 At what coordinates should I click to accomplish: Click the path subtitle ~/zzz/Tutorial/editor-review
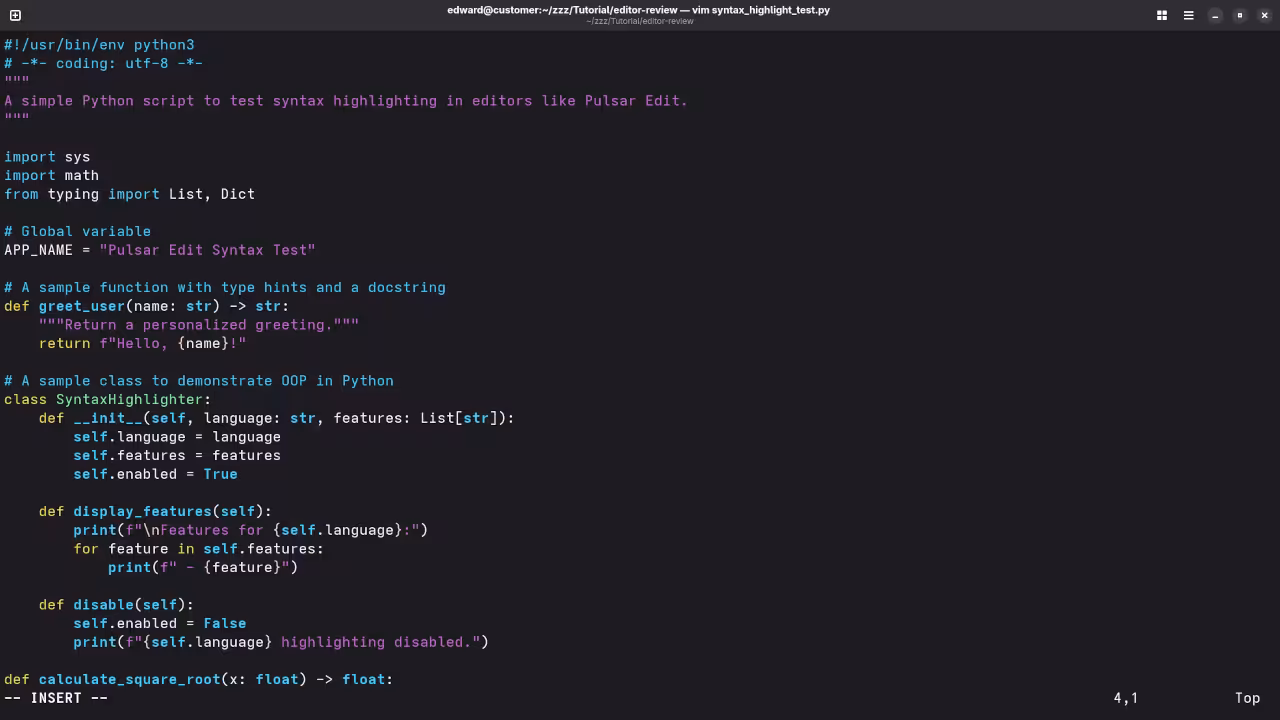pyautogui.click(x=640, y=21)
